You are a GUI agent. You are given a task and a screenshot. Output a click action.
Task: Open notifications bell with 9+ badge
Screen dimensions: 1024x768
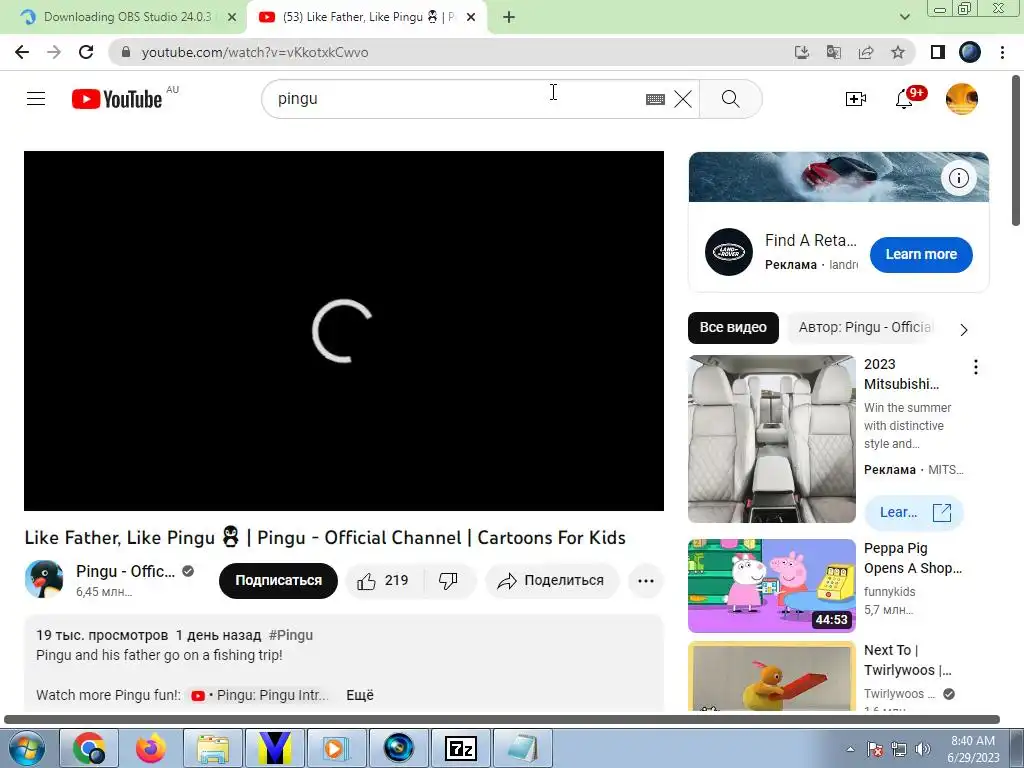[904, 99]
